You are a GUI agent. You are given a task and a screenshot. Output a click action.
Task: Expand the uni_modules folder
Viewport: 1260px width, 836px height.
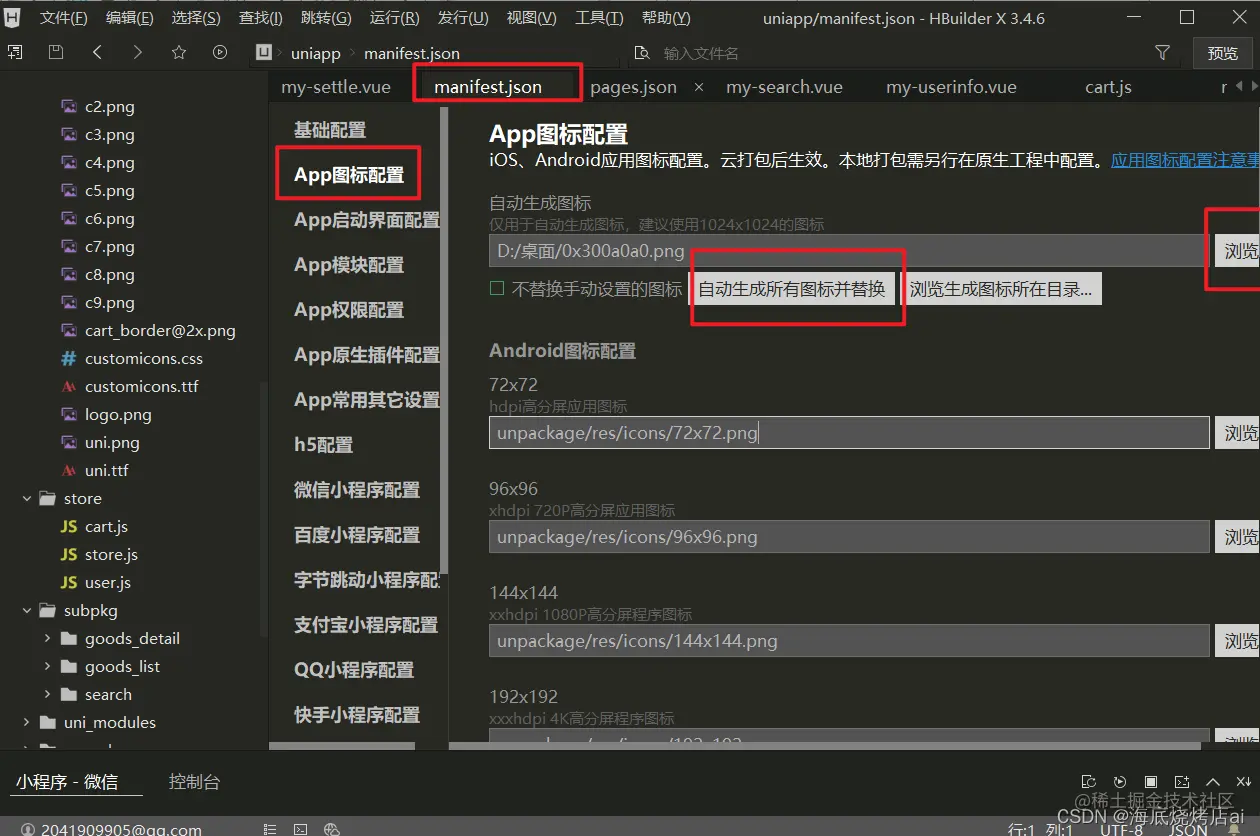(27, 722)
